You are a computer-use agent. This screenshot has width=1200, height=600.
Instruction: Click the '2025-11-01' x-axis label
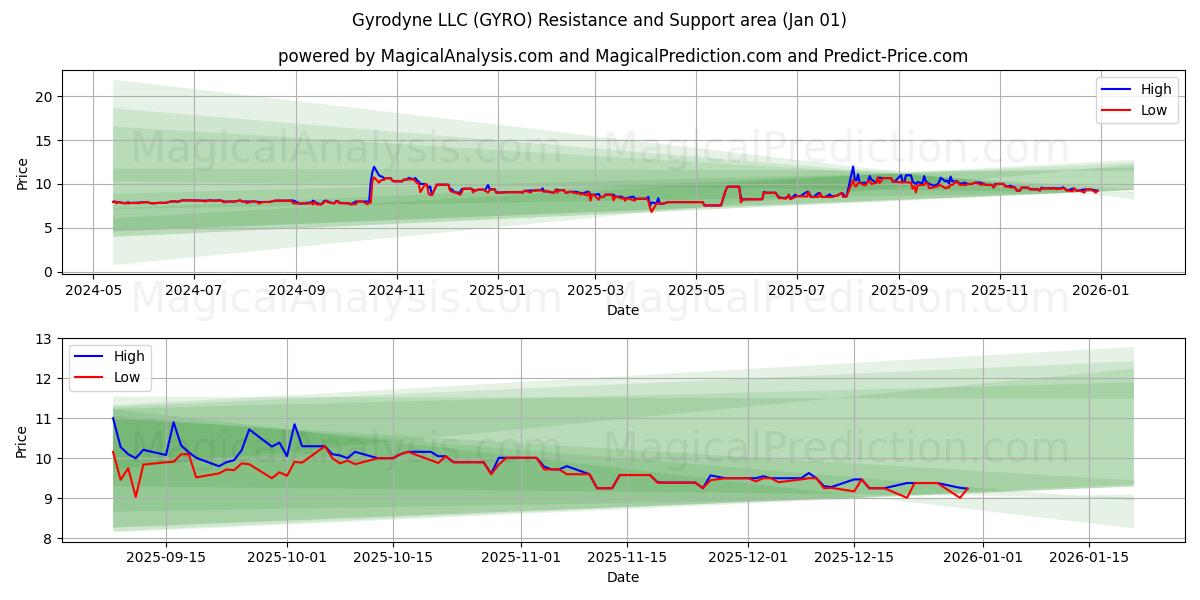(521, 557)
